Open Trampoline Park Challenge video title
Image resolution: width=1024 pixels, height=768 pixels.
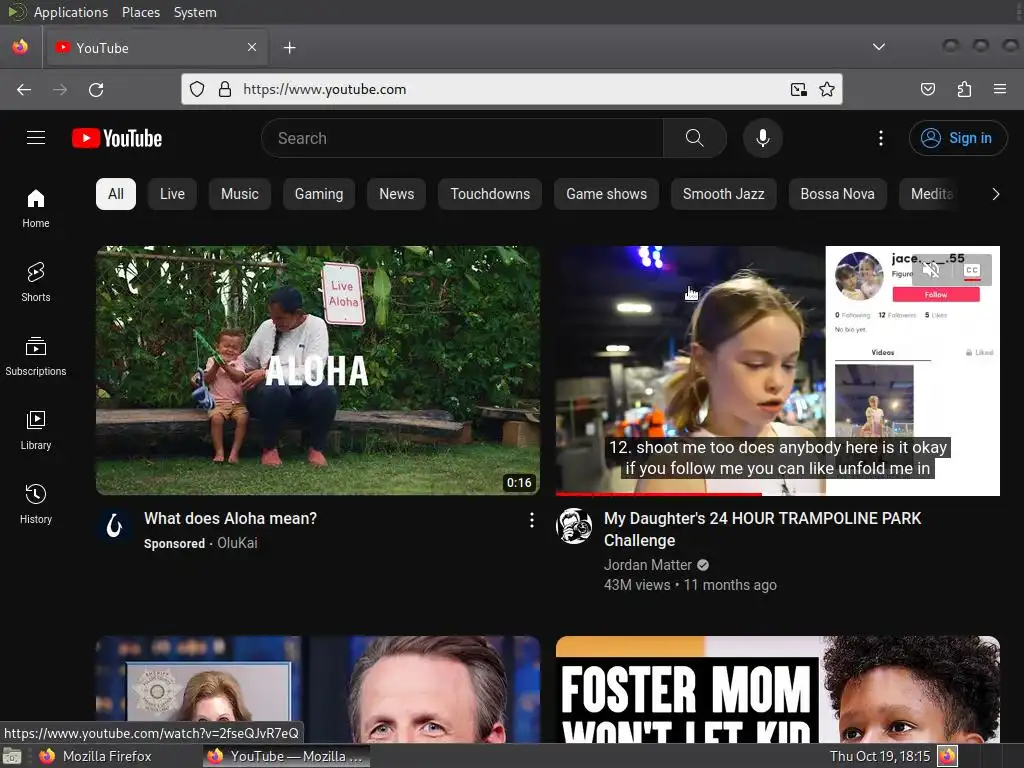pos(762,530)
